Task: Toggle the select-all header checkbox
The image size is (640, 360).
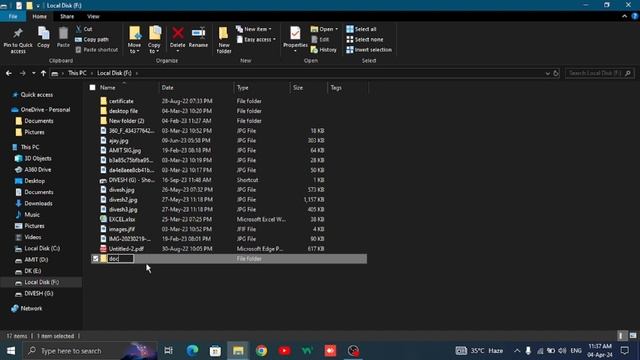Action: tap(93, 87)
